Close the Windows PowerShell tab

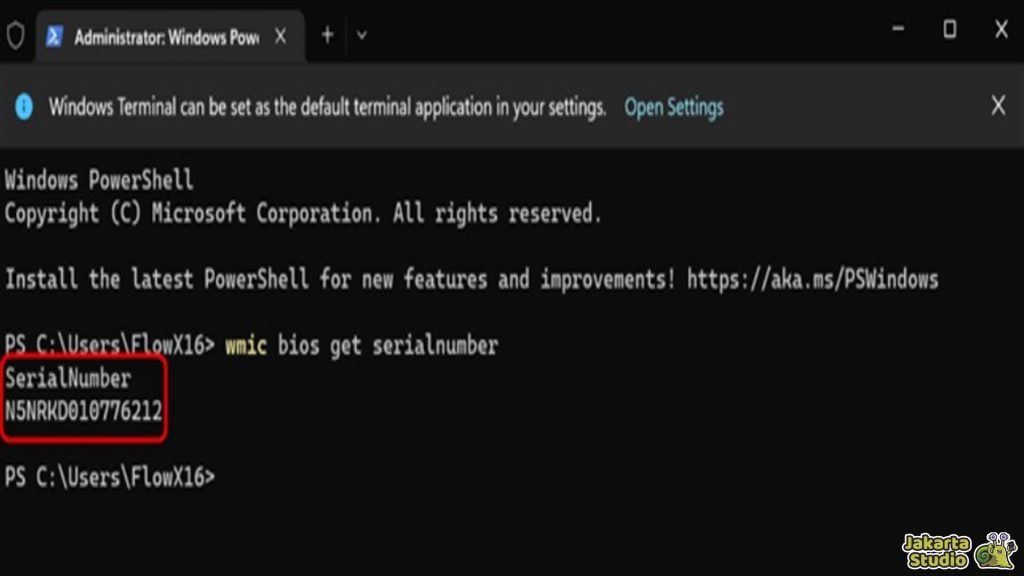point(281,37)
